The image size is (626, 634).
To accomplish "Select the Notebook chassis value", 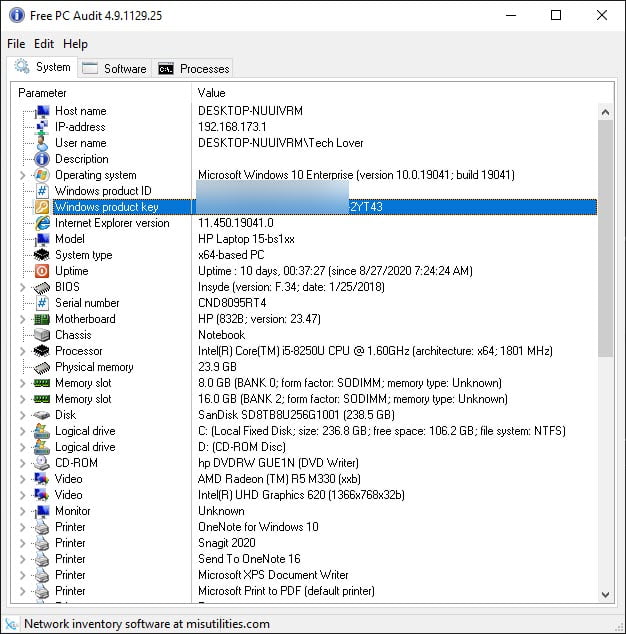I will [x=222, y=335].
